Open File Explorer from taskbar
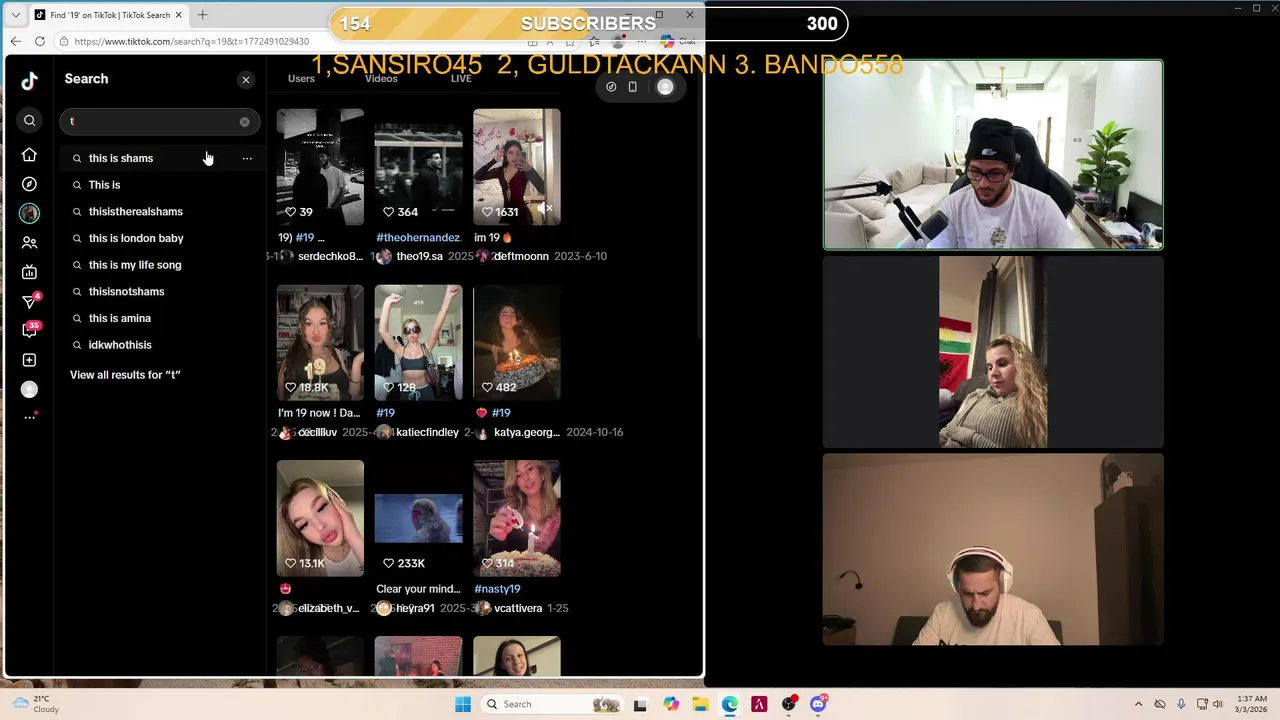1280x720 pixels. click(700, 704)
